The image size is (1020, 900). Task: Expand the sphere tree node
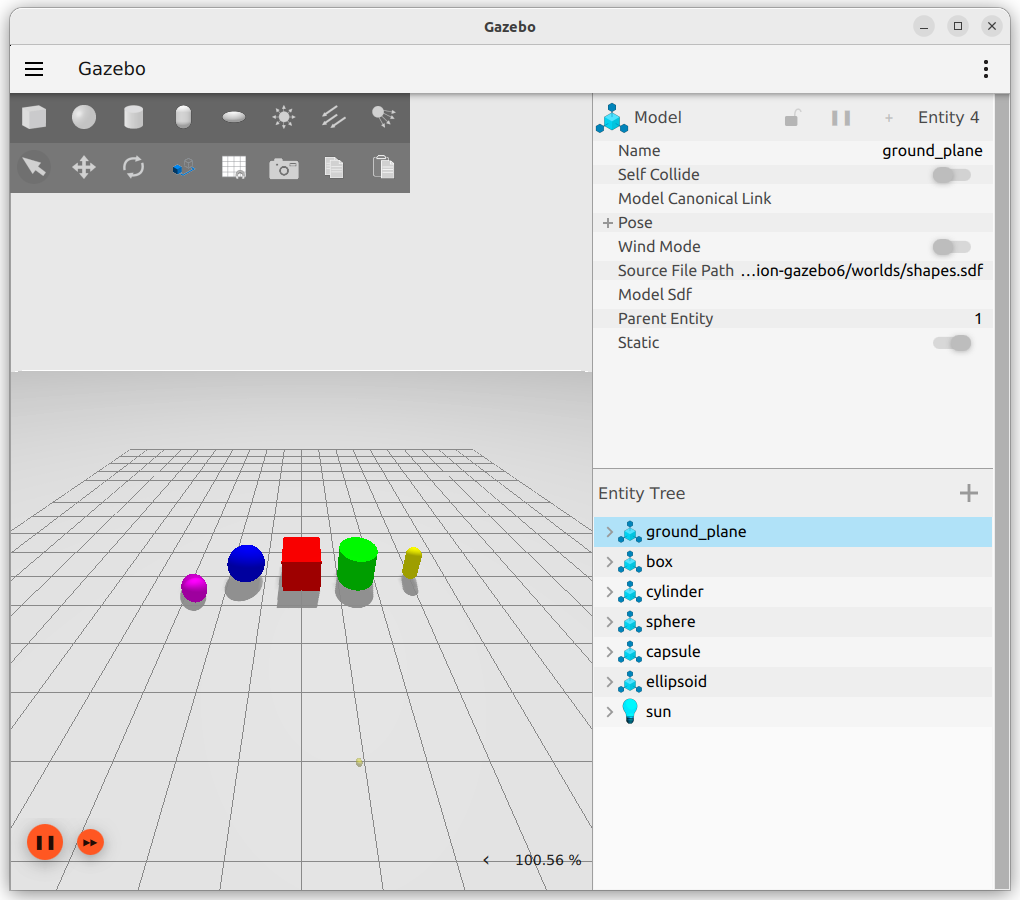pos(610,622)
